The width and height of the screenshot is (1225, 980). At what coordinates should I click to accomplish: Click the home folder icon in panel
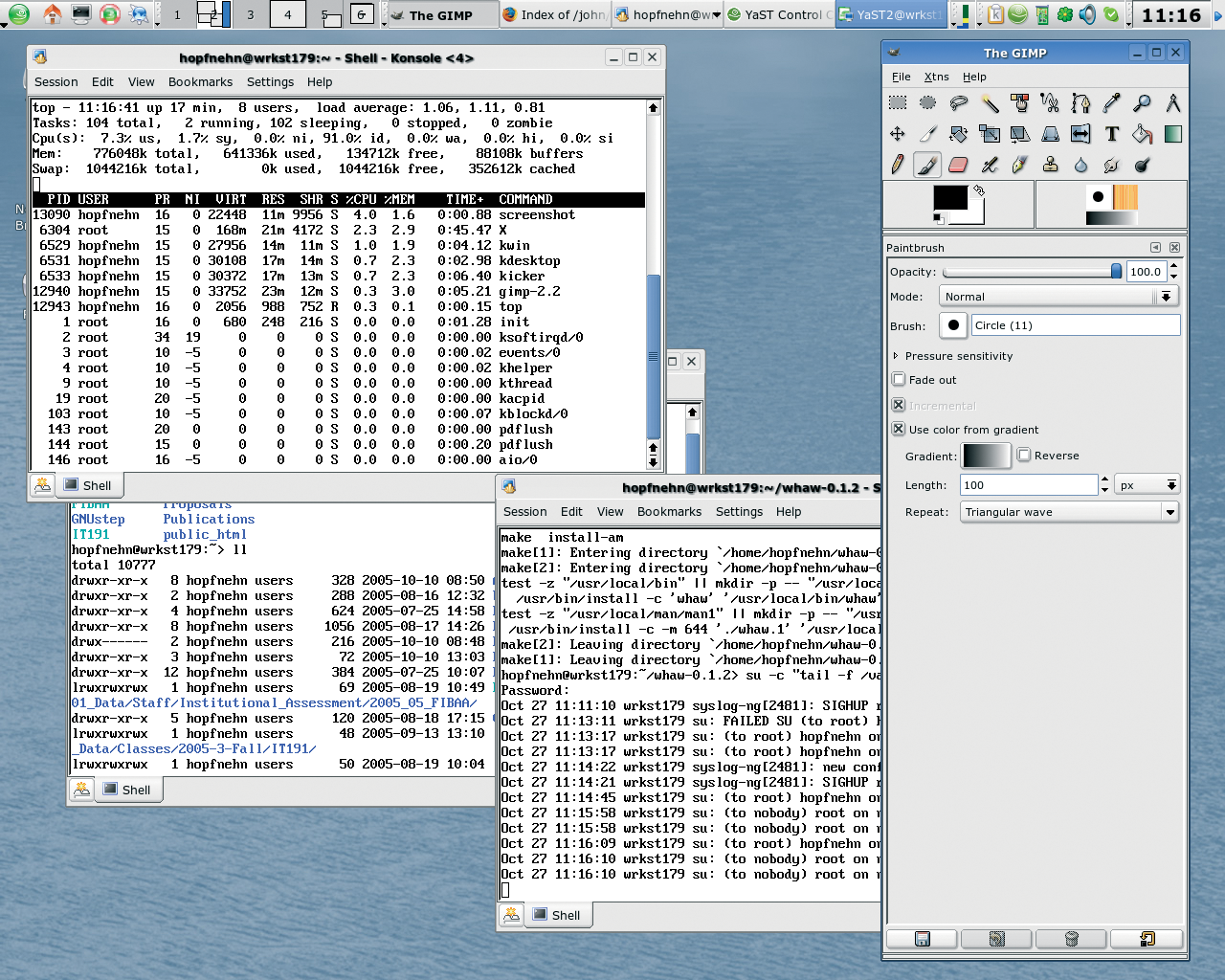click(52, 14)
